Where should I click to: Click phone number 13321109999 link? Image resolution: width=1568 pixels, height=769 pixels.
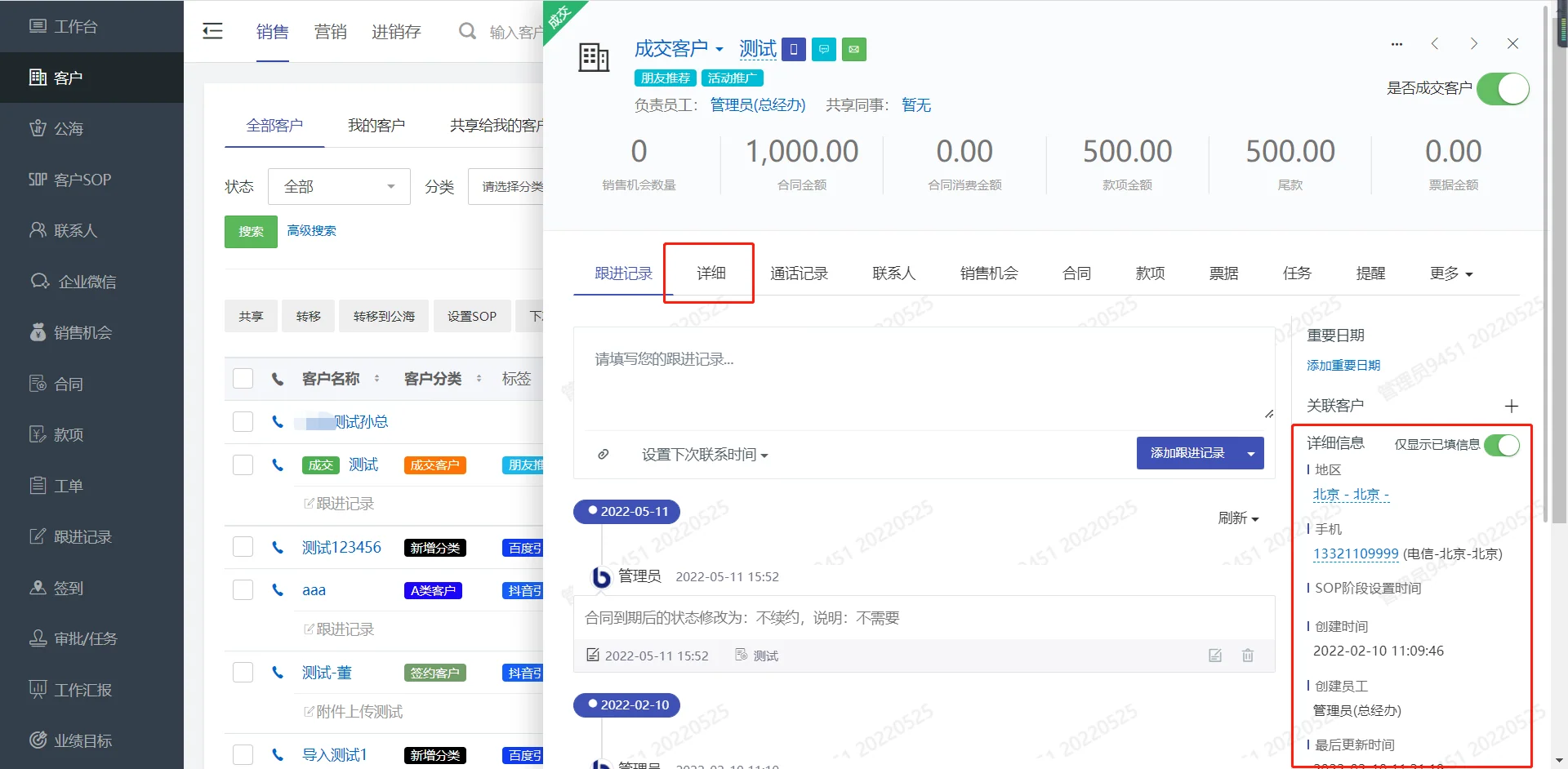pyautogui.click(x=1356, y=553)
